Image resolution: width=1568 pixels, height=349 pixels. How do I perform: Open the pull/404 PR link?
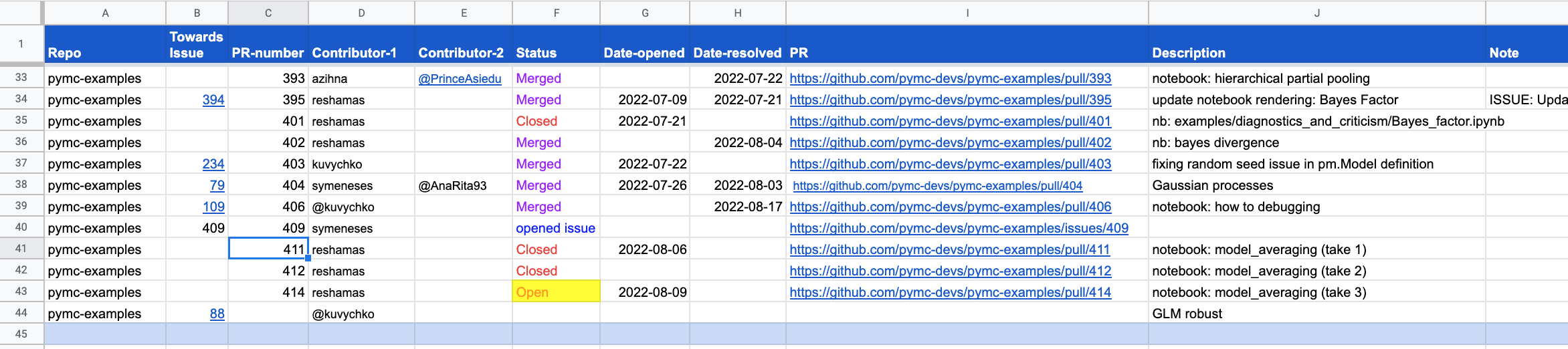pos(937,185)
